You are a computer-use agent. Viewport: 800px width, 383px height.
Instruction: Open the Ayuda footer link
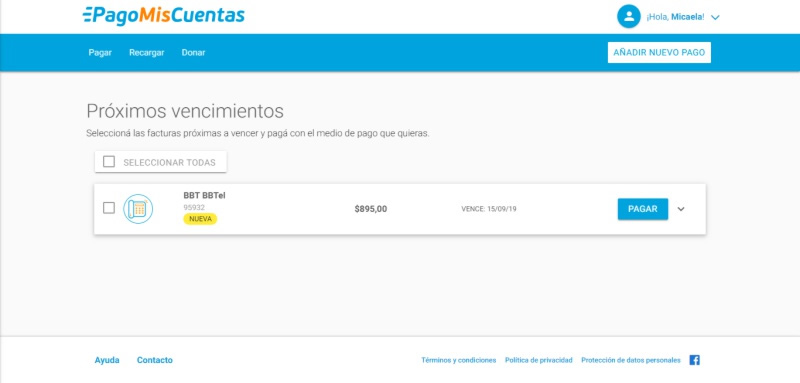click(107, 360)
